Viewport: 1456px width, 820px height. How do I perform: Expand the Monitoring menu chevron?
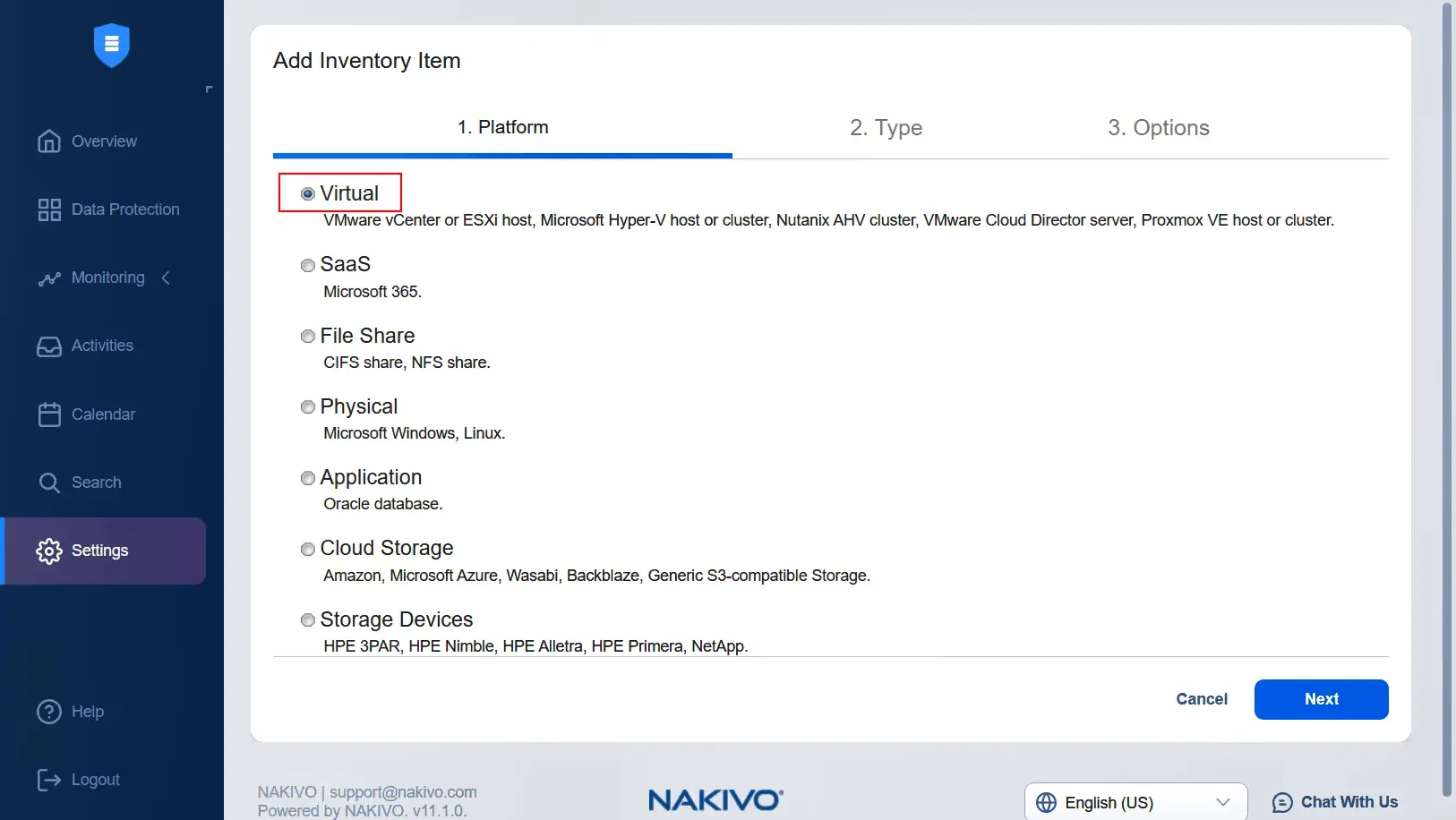166,278
